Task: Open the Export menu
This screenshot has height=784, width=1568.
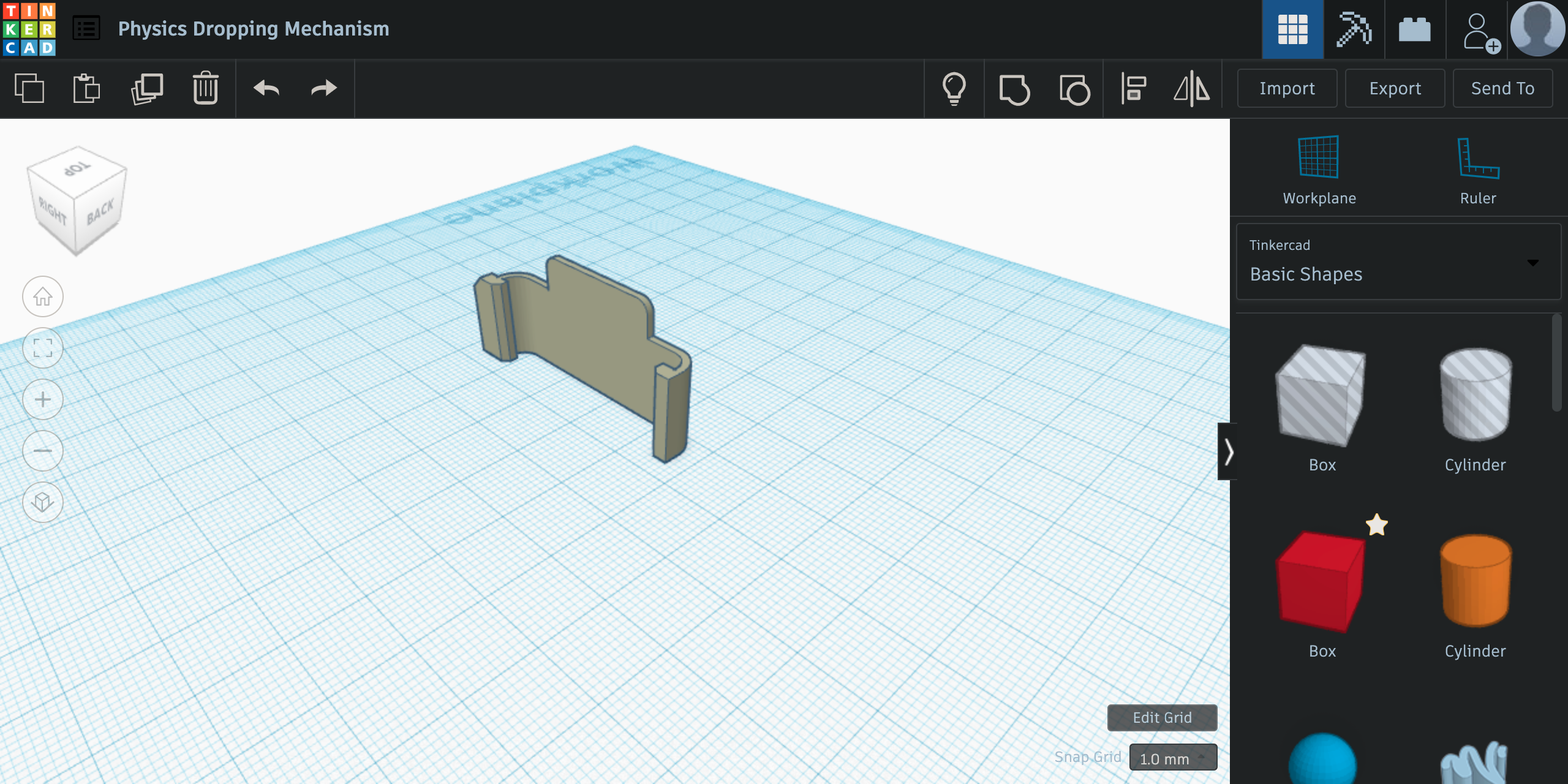Action: [1395, 89]
